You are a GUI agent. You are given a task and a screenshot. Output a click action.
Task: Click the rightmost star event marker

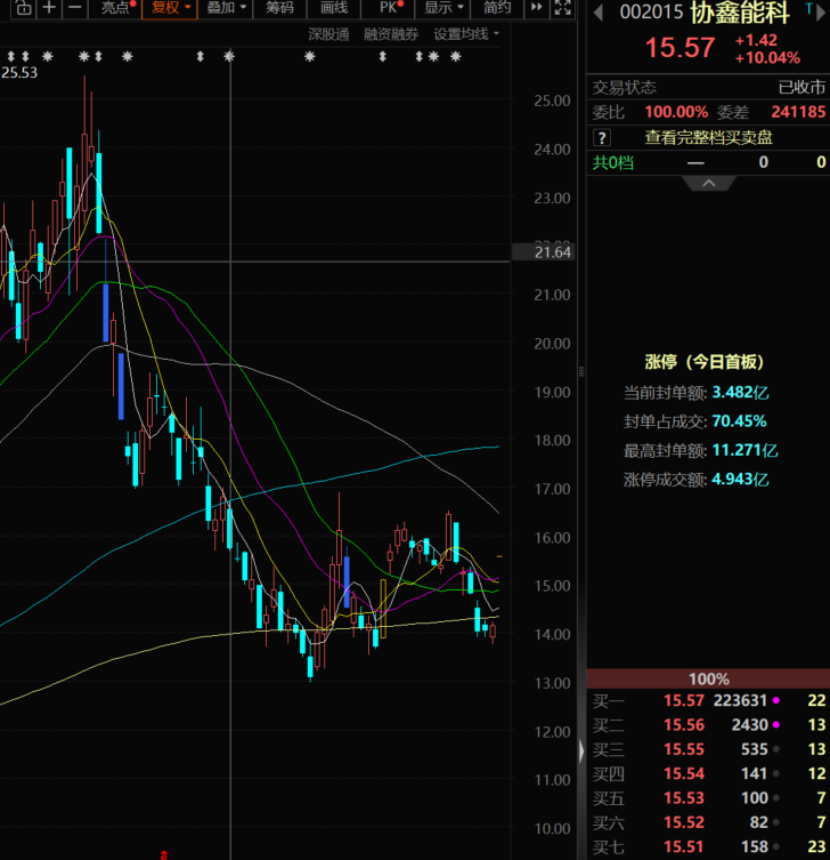[455, 56]
